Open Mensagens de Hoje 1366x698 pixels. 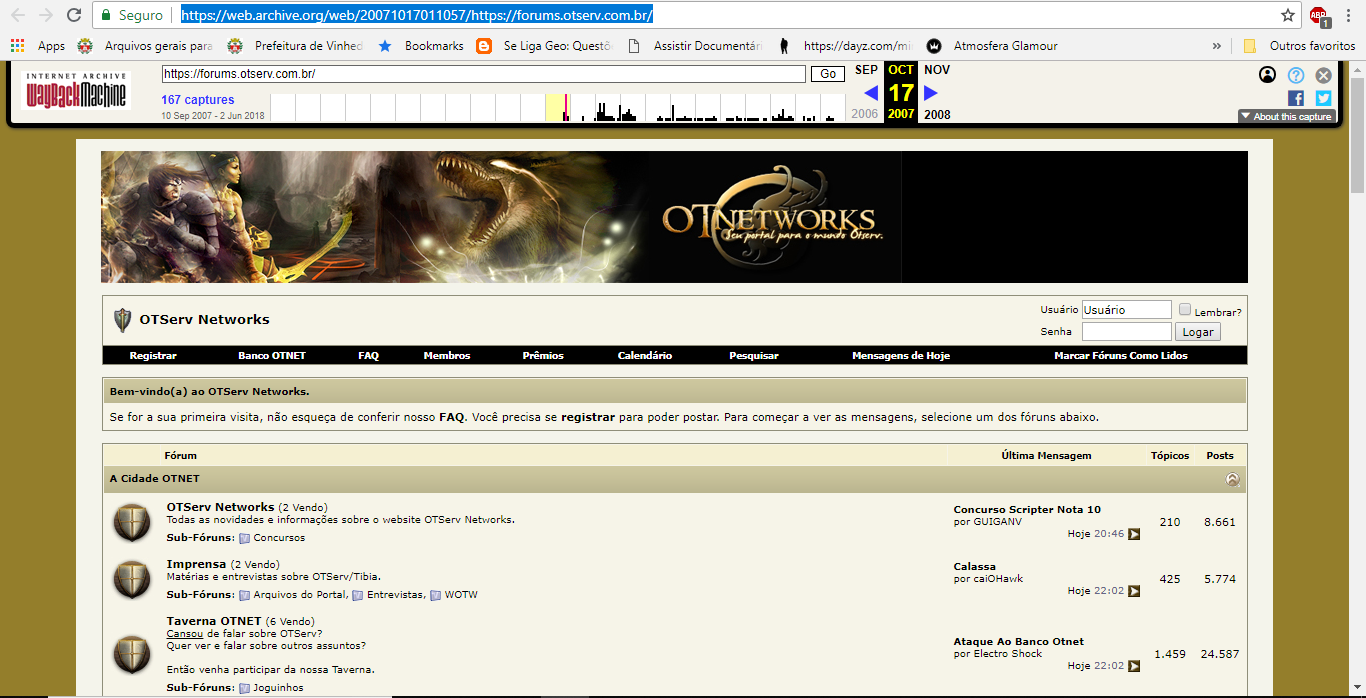click(901, 356)
